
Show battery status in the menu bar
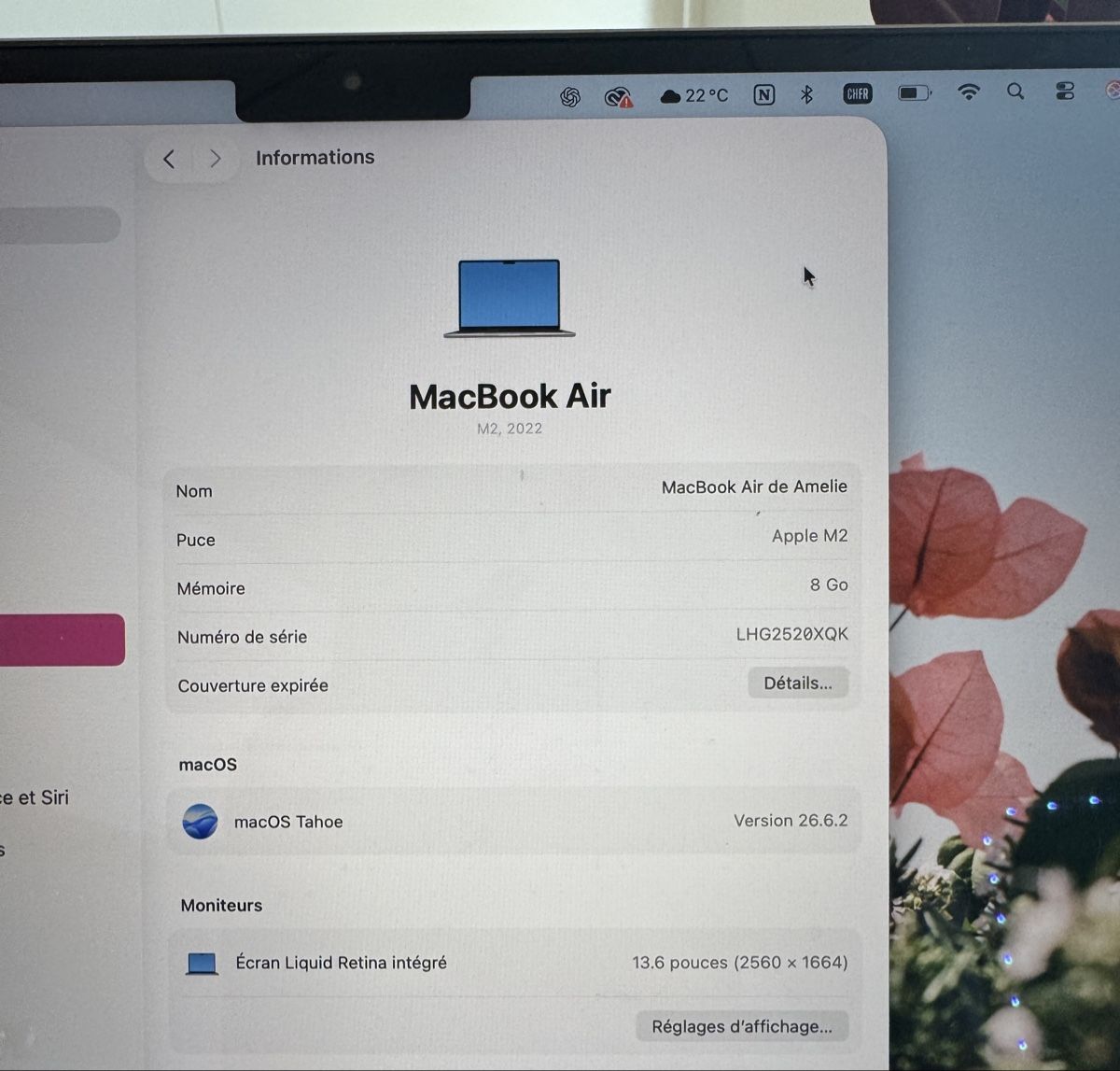pos(915,92)
